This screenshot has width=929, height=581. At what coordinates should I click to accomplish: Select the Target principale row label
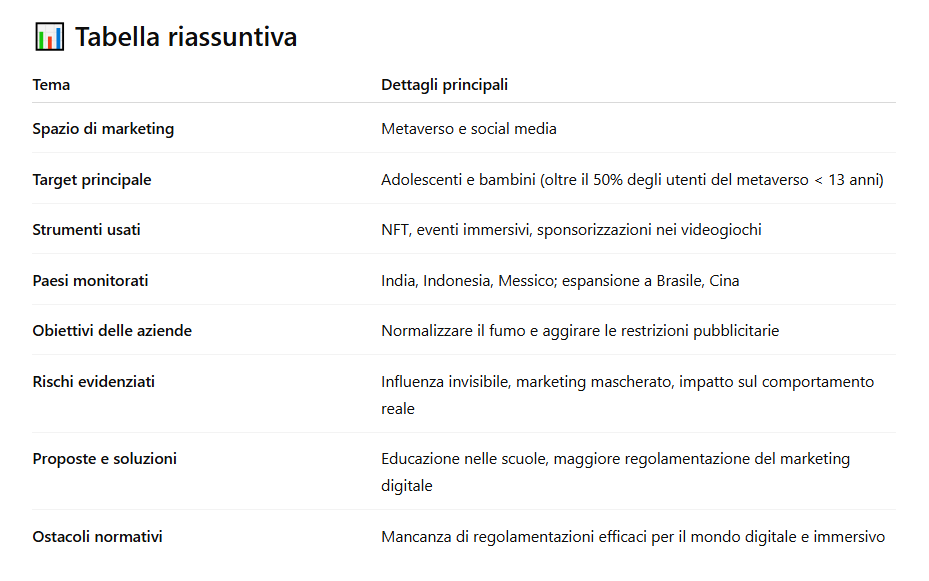point(92,179)
